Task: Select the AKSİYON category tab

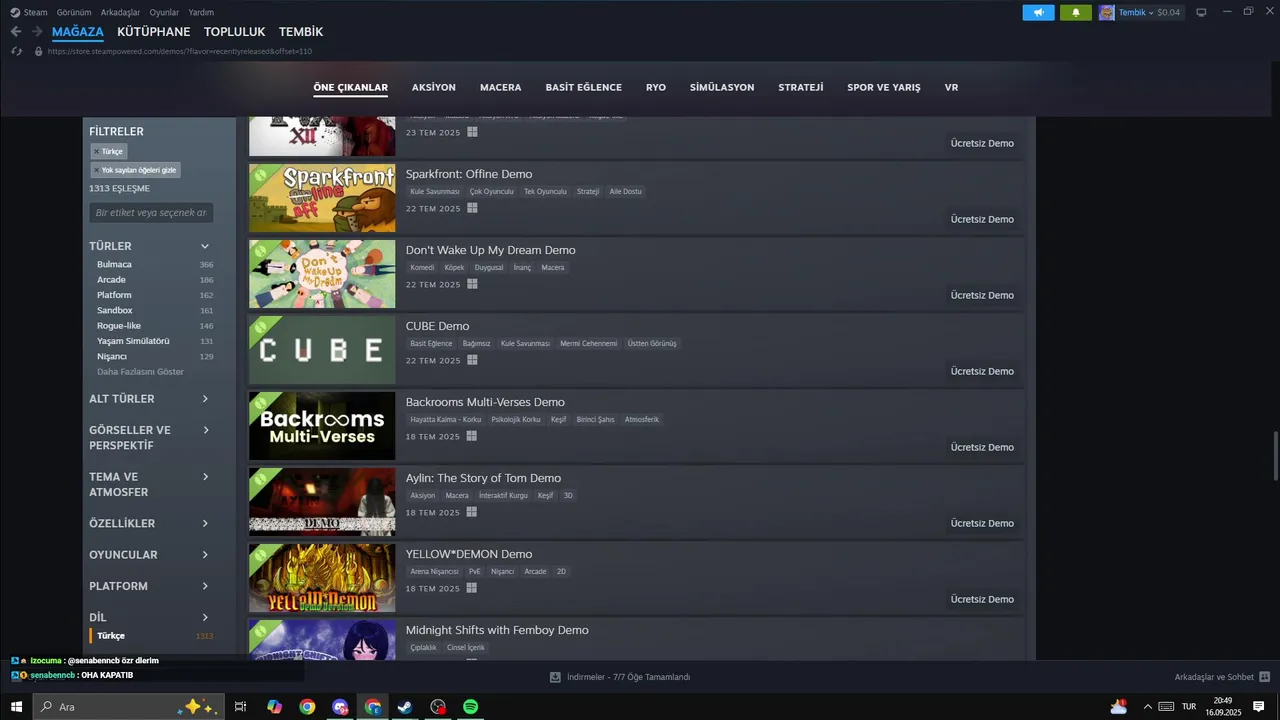Action: point(434,88)
